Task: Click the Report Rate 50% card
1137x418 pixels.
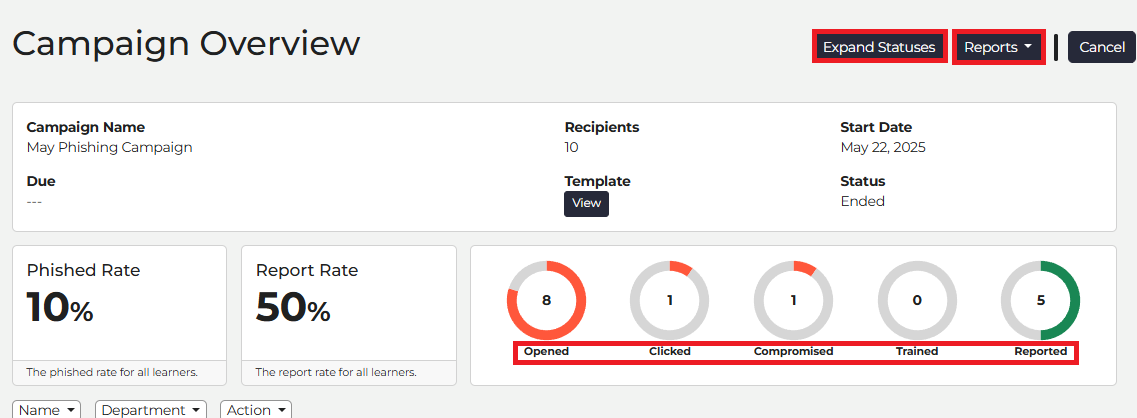Action: pyautogui.click(x=349, y=315)
